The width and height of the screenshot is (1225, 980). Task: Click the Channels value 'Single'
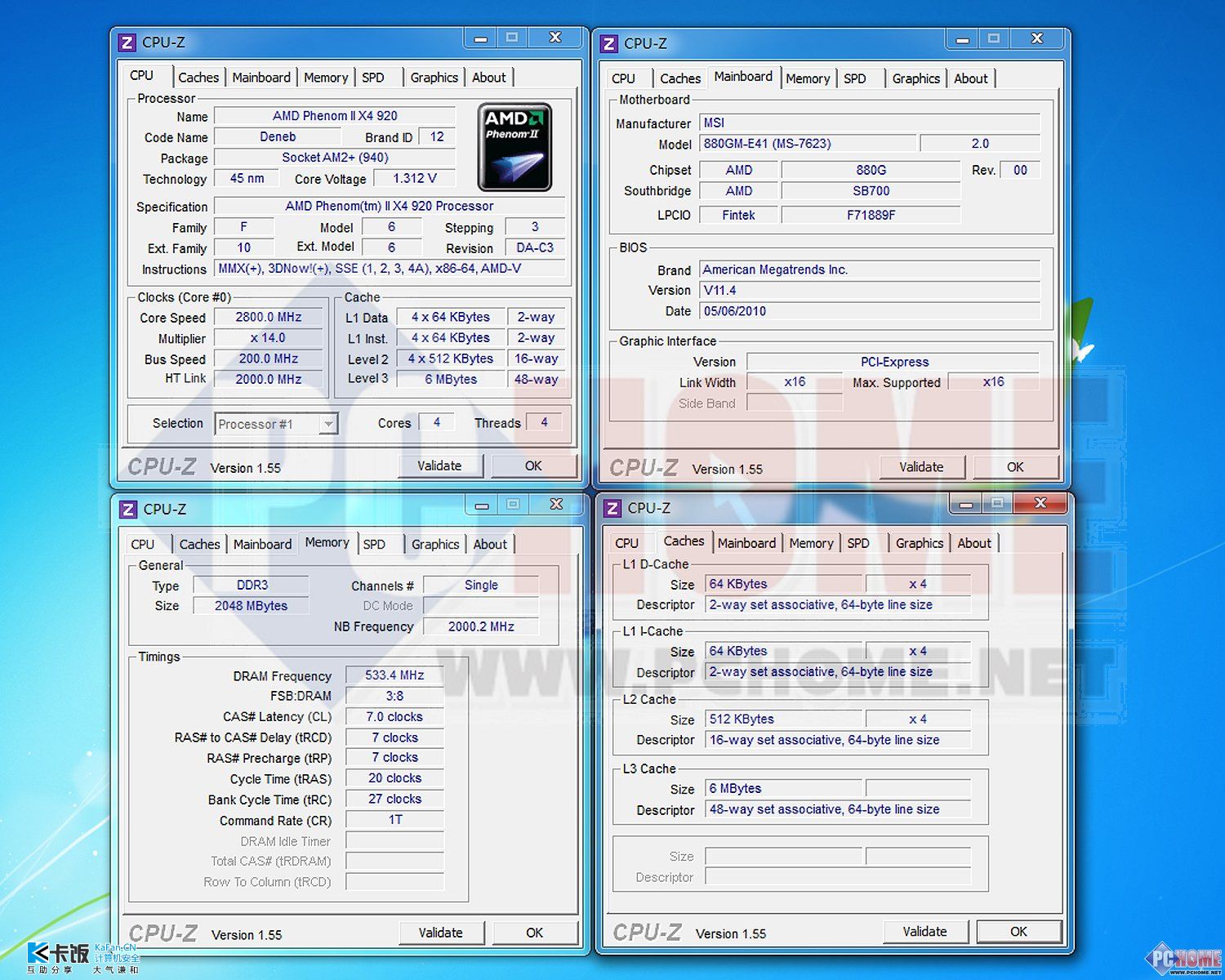(x=481, y=585)
